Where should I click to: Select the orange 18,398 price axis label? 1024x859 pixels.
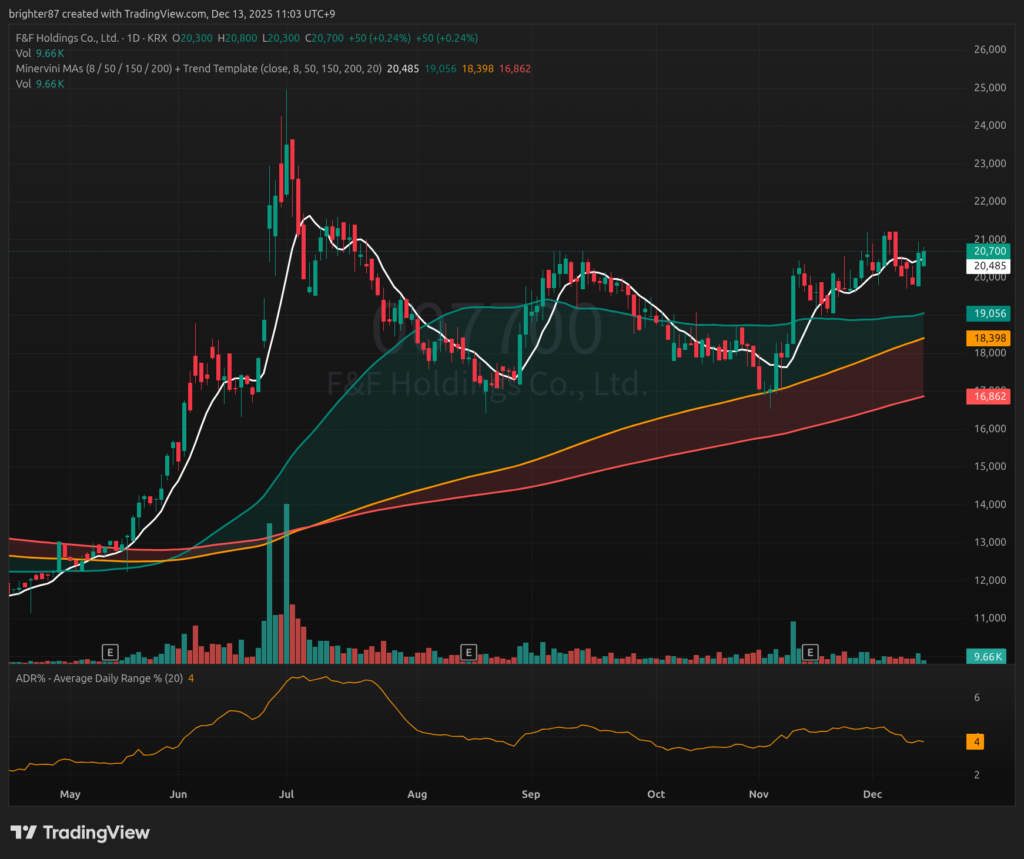pyautogui.click(x=988, y=339)
